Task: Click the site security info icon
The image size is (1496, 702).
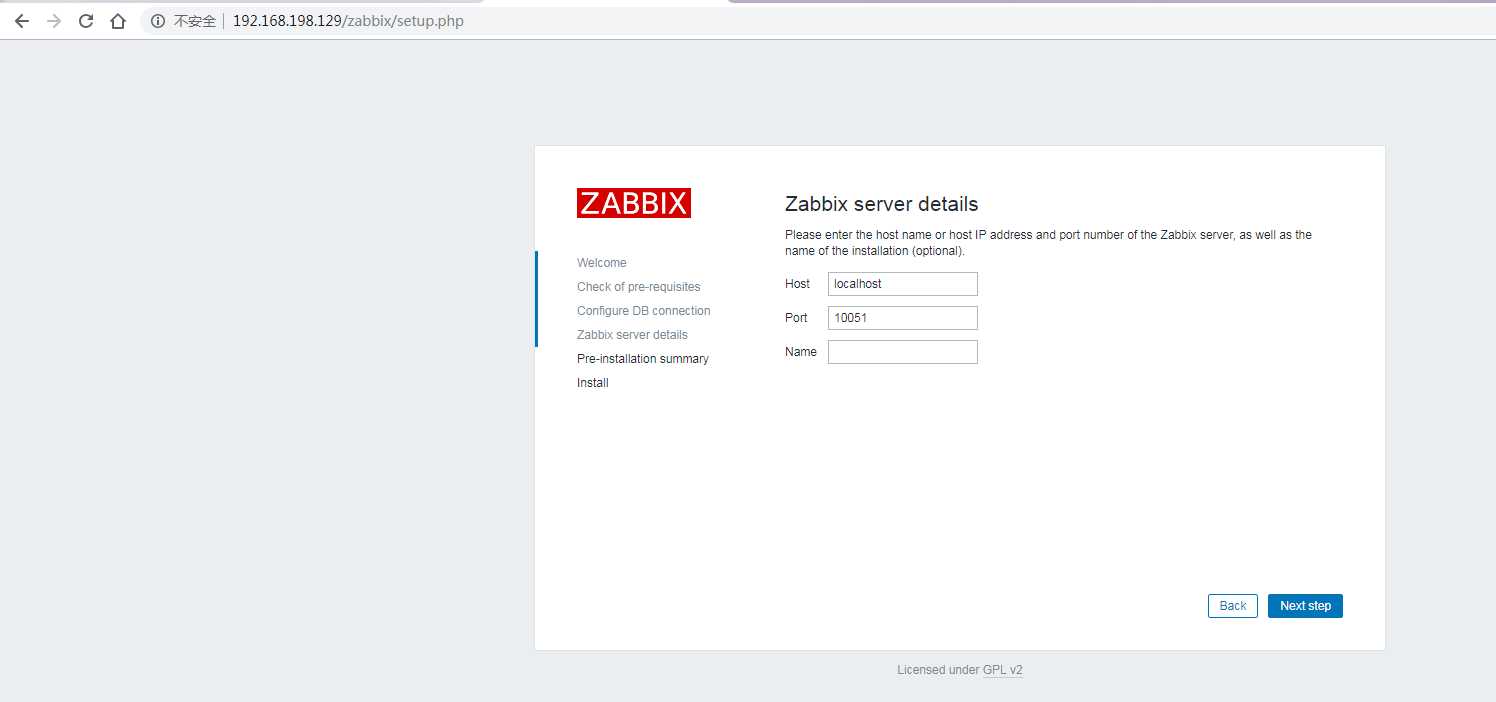Action: pos(158,21)
